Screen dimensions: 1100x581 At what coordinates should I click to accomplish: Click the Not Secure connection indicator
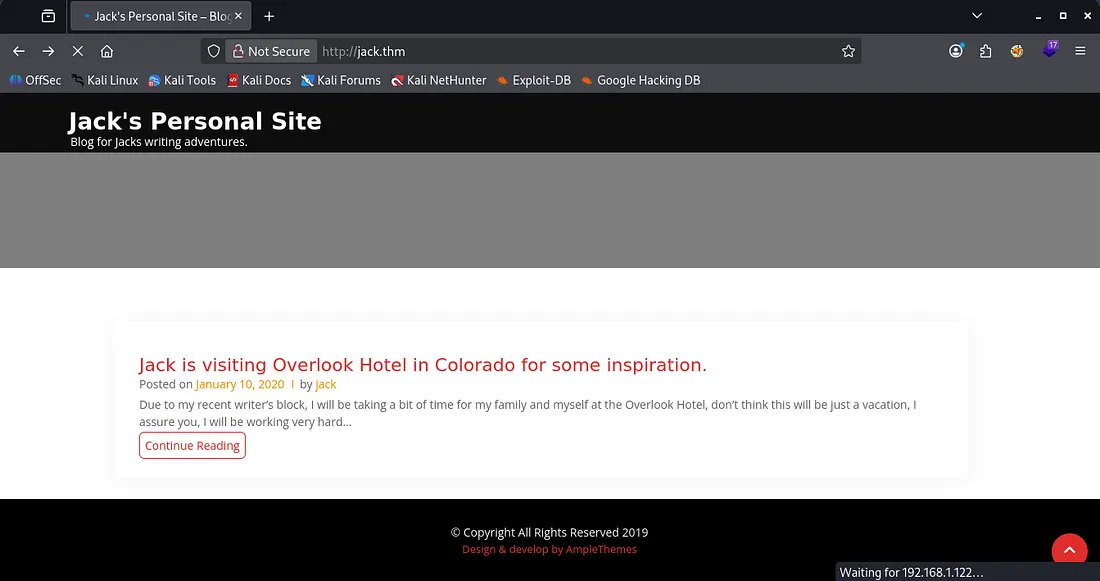click(271, 51)
